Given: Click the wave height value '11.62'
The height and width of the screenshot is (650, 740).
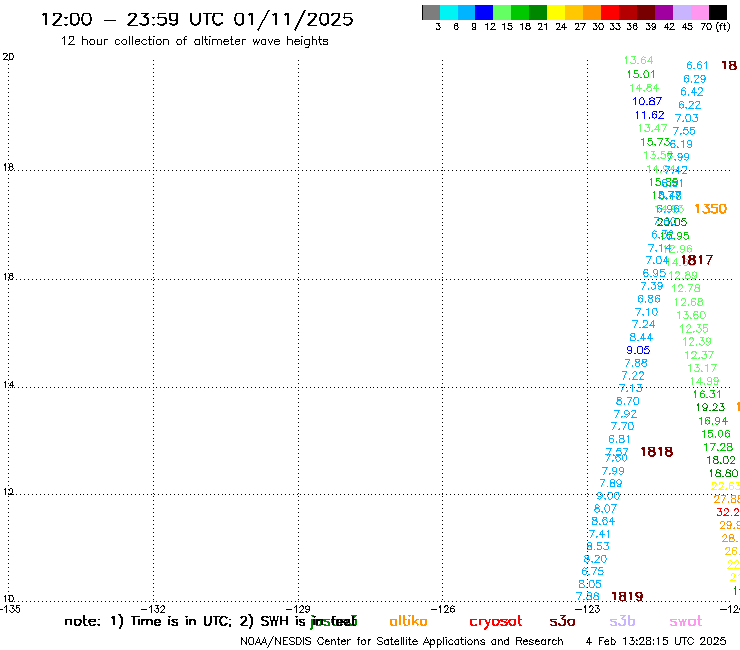Looking at the screenshot, I should (649, 115).
